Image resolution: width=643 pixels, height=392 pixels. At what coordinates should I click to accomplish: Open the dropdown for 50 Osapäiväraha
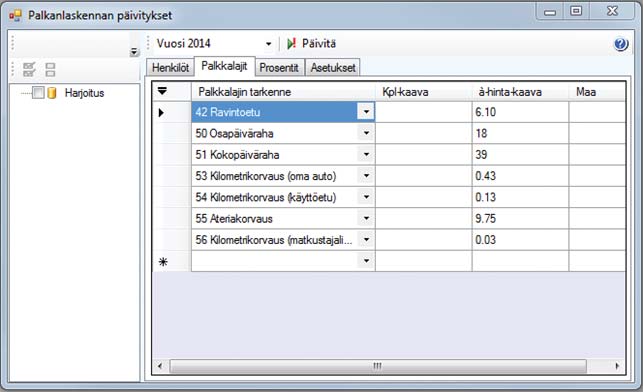pos(366,133)
